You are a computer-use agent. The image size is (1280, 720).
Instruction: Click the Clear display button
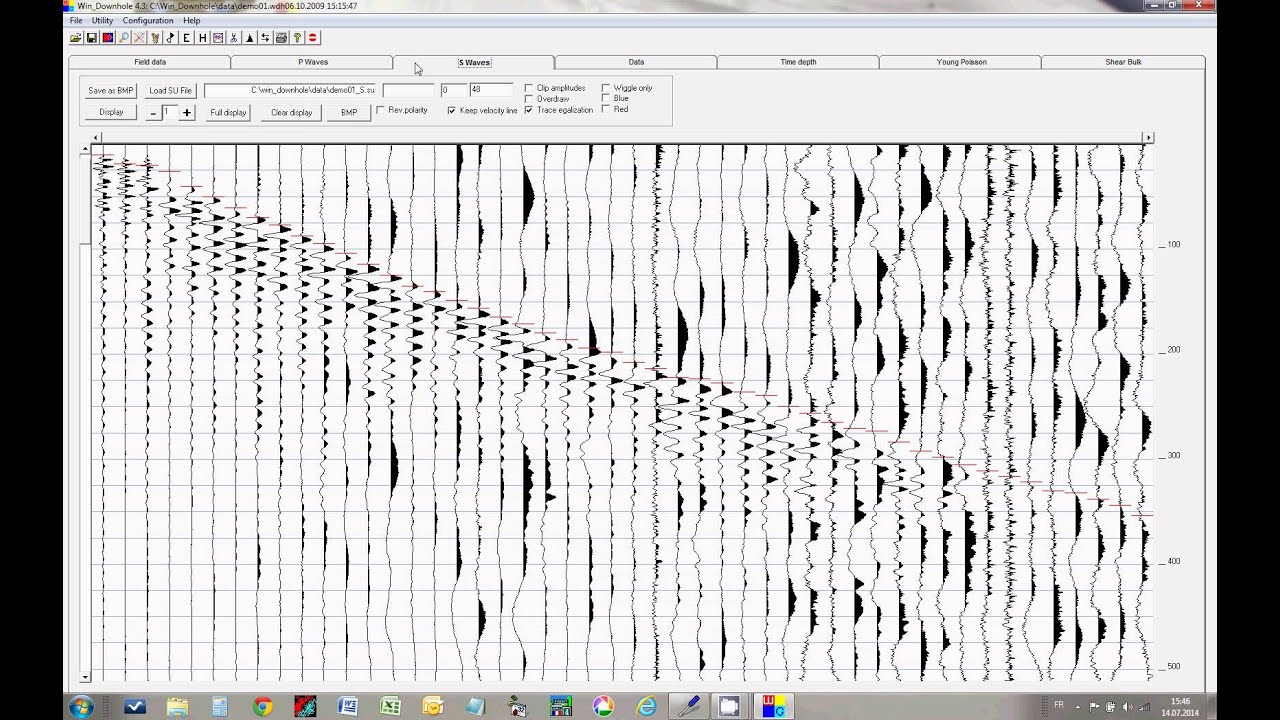(292, 113)
